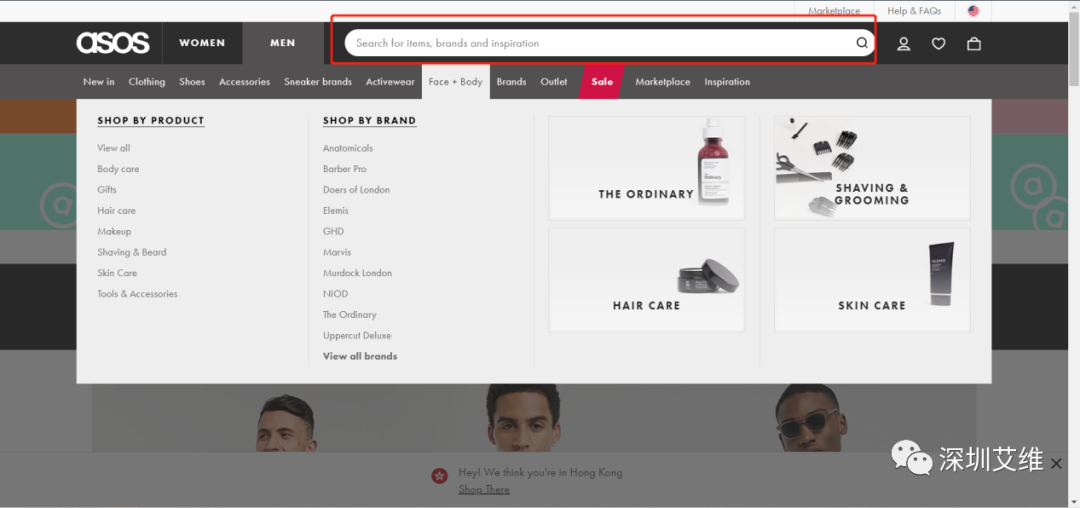Click the magnifying glass search icon
This screenshot has height=508, width=1080.
tap(862, 43)
